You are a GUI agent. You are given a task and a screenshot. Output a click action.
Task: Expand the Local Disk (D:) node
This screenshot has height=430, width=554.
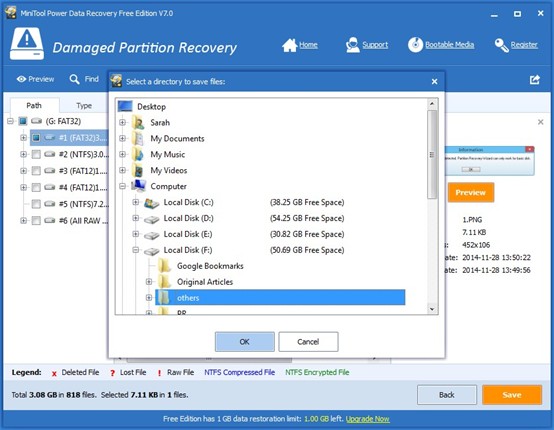point(136,218)
